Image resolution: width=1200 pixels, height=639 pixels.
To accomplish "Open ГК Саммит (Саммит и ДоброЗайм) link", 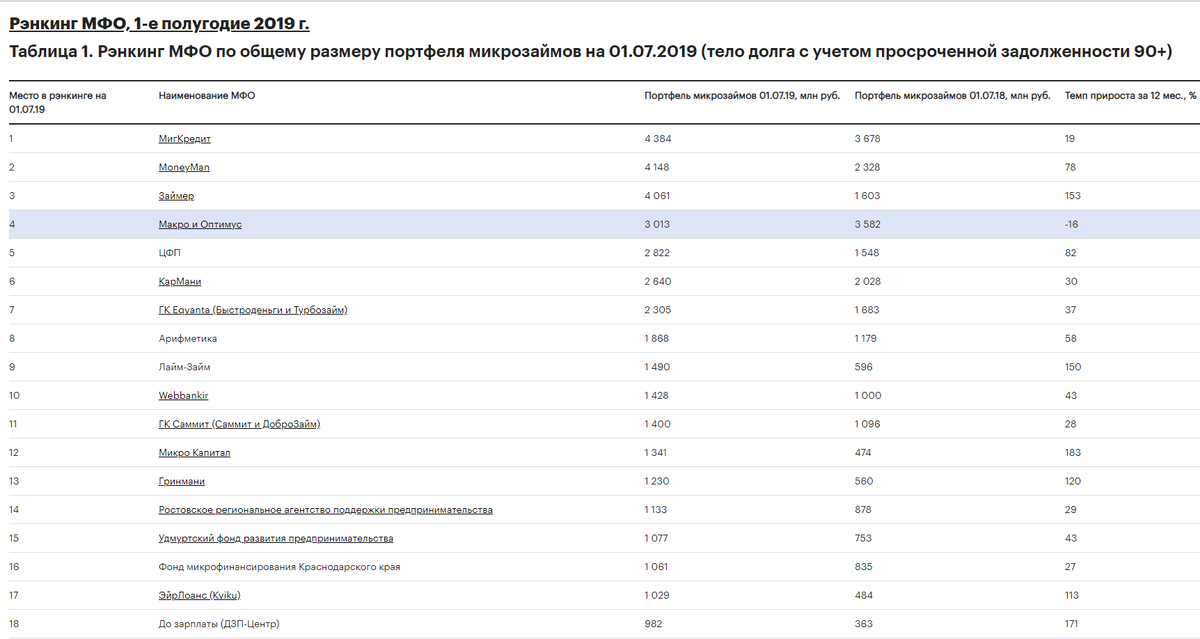I will click(239, 424).
